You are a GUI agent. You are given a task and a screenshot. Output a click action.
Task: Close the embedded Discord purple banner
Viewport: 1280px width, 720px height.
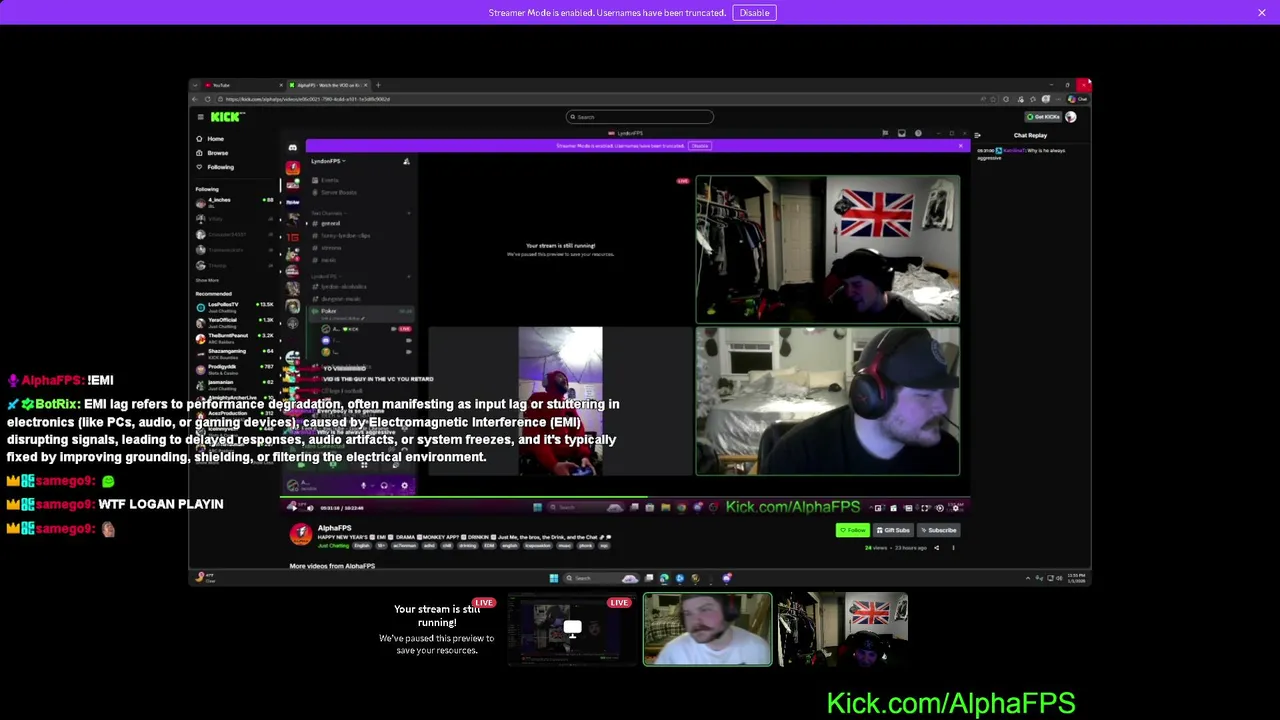tap(961, 146)
